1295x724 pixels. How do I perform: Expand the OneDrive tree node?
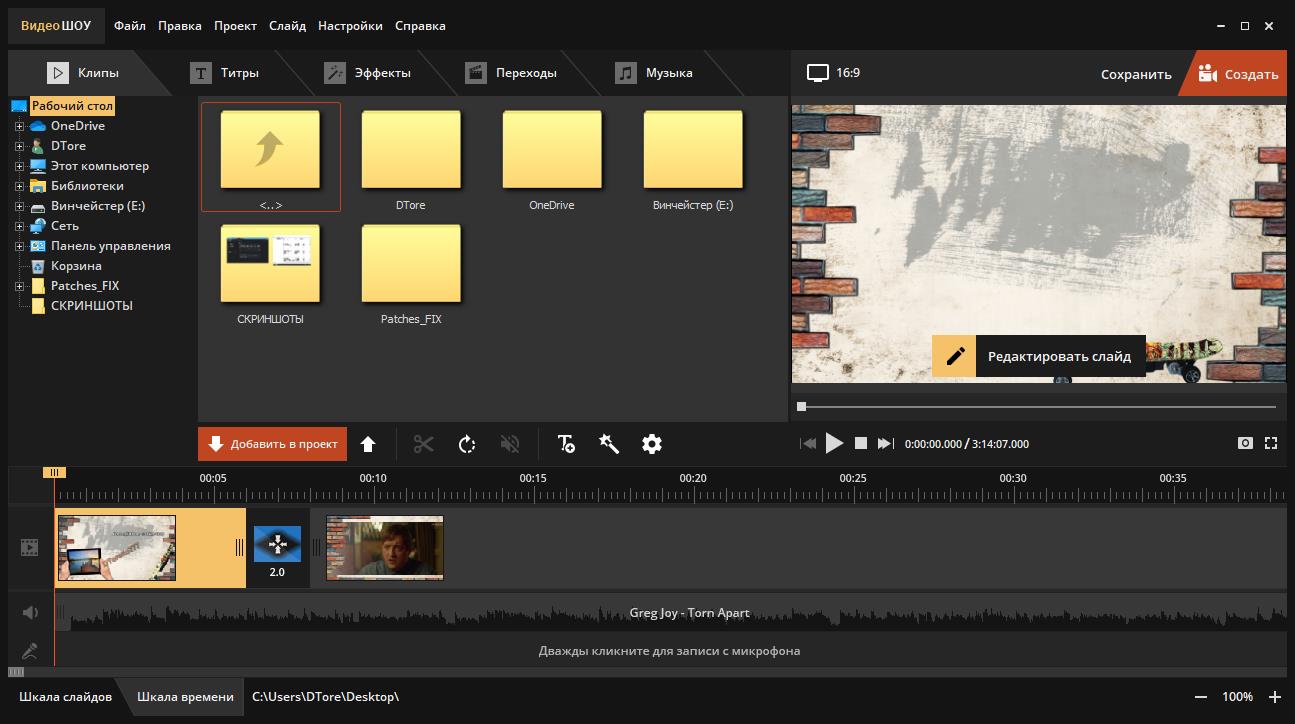coord(19,126)
